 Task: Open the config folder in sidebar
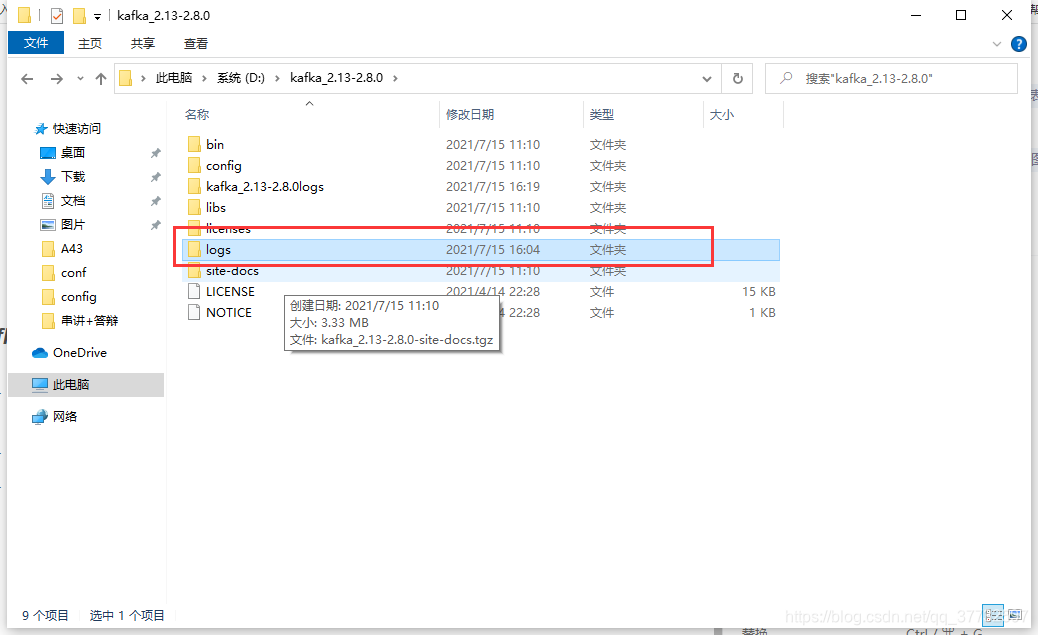pyautogui.click(x=69, y=297)
